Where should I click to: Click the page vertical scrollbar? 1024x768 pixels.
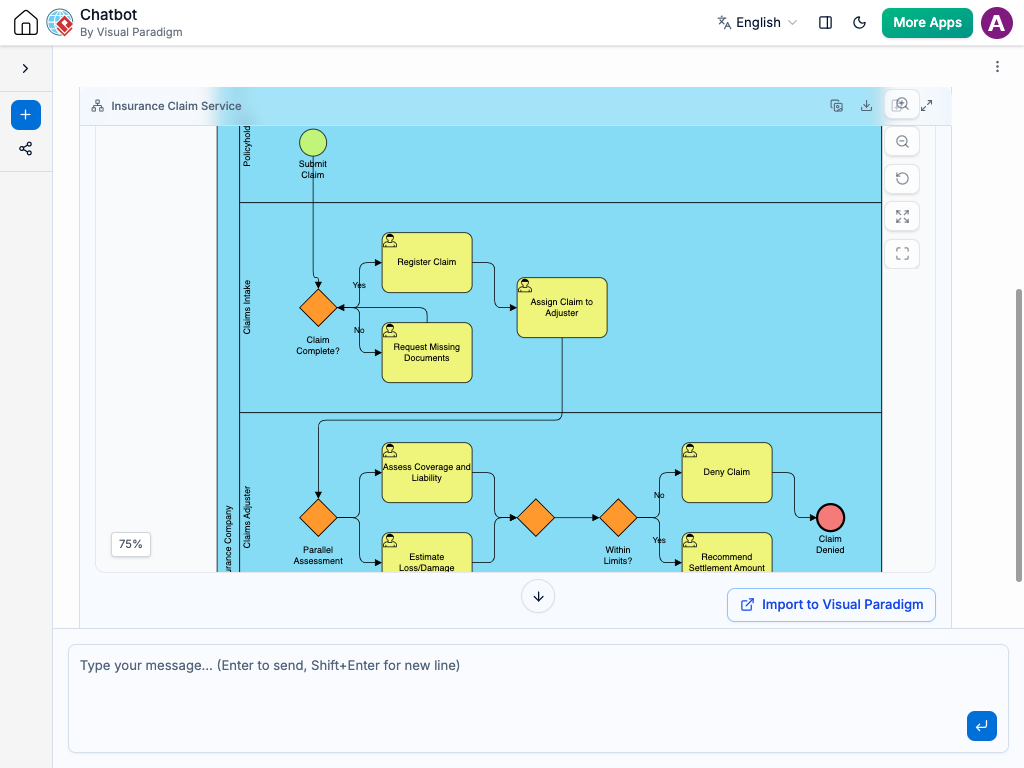pos(1019,434)
